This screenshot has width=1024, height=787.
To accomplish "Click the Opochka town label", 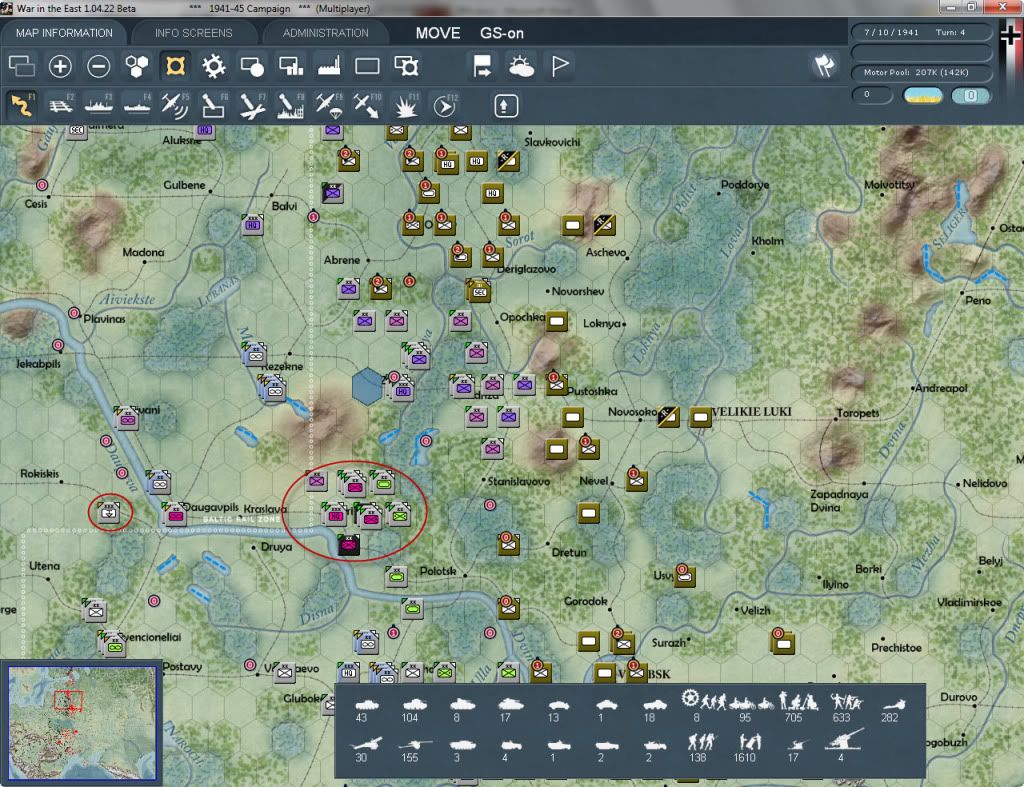I will [x=522, y=317].
